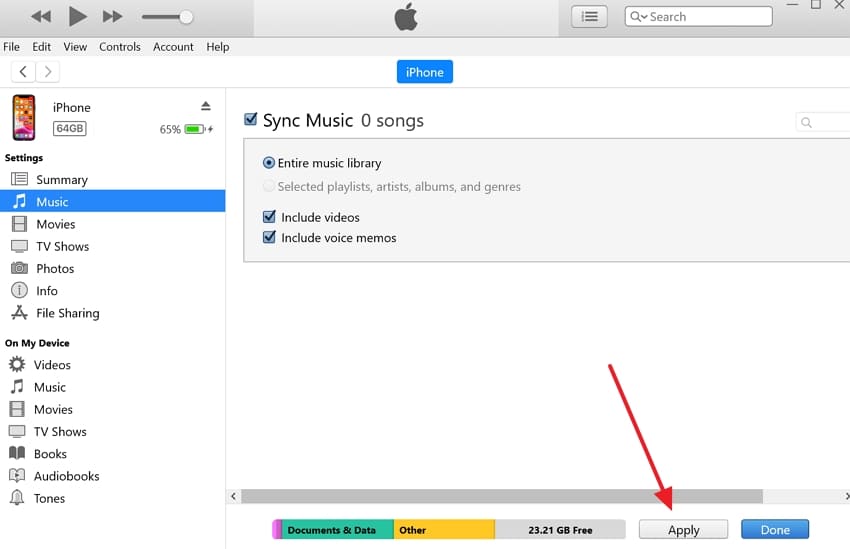
Task: Click the File Sharing apps icon
Action: 20,313
